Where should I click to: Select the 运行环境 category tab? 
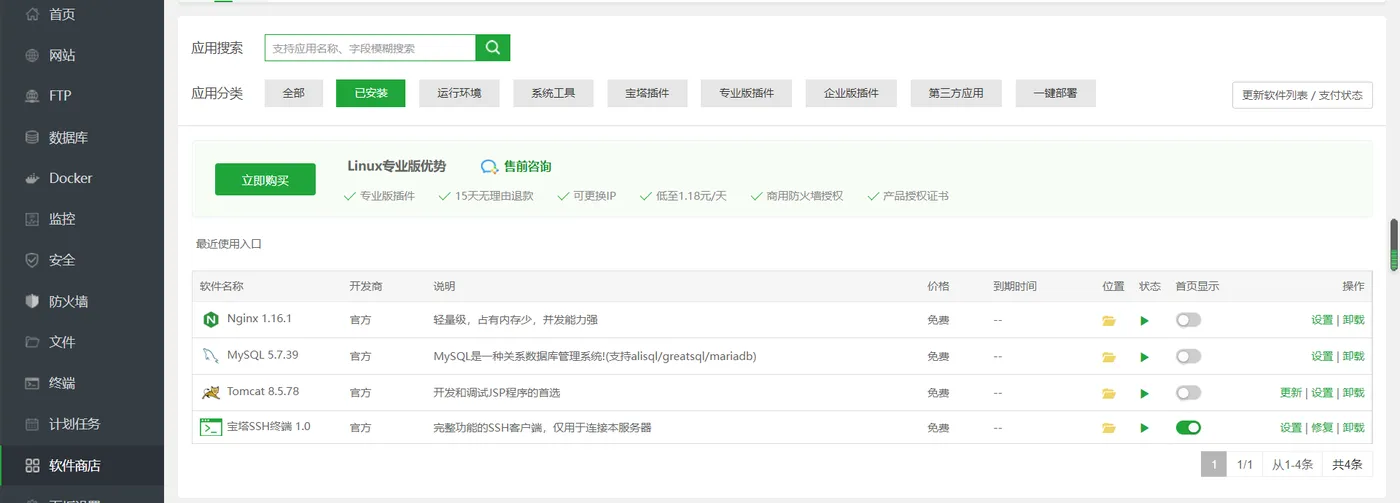tap(459, 93)
